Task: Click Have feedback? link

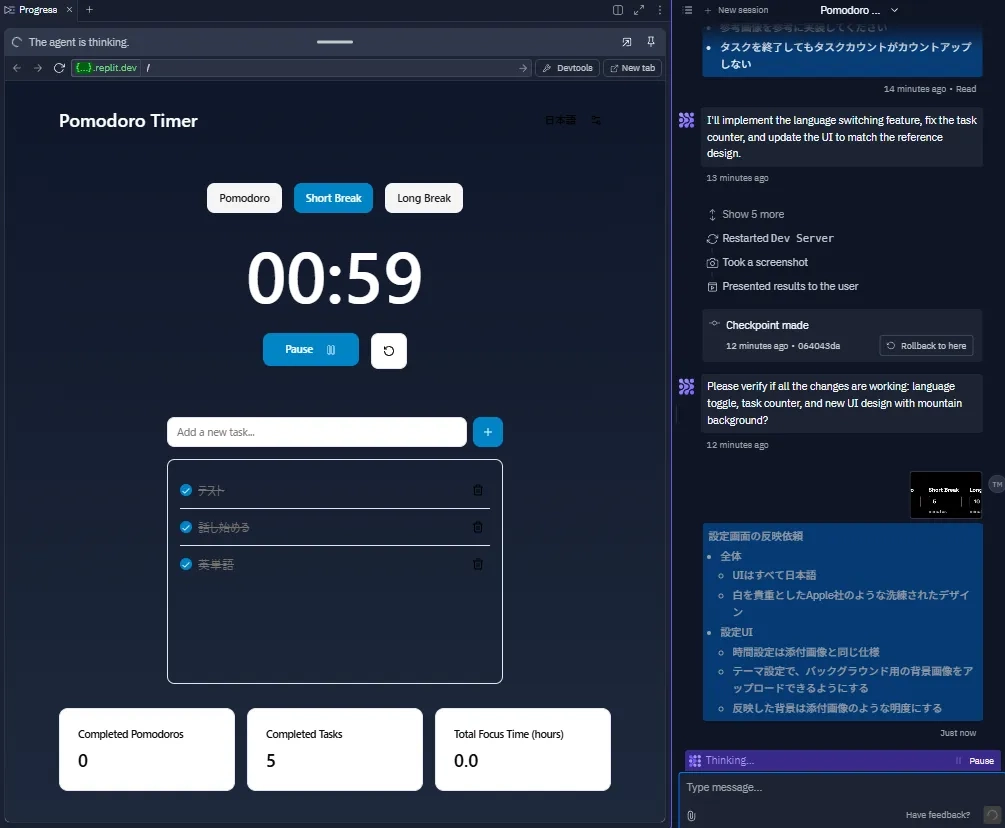Action: click(938, 815)
